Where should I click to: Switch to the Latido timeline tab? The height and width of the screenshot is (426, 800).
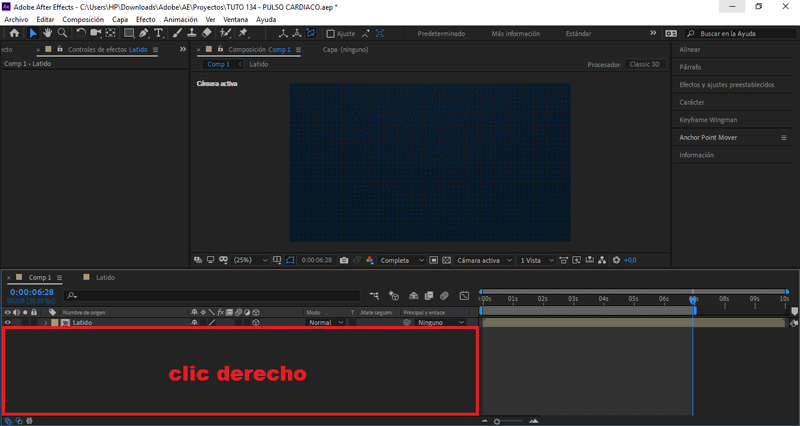[x=105, y=278]
